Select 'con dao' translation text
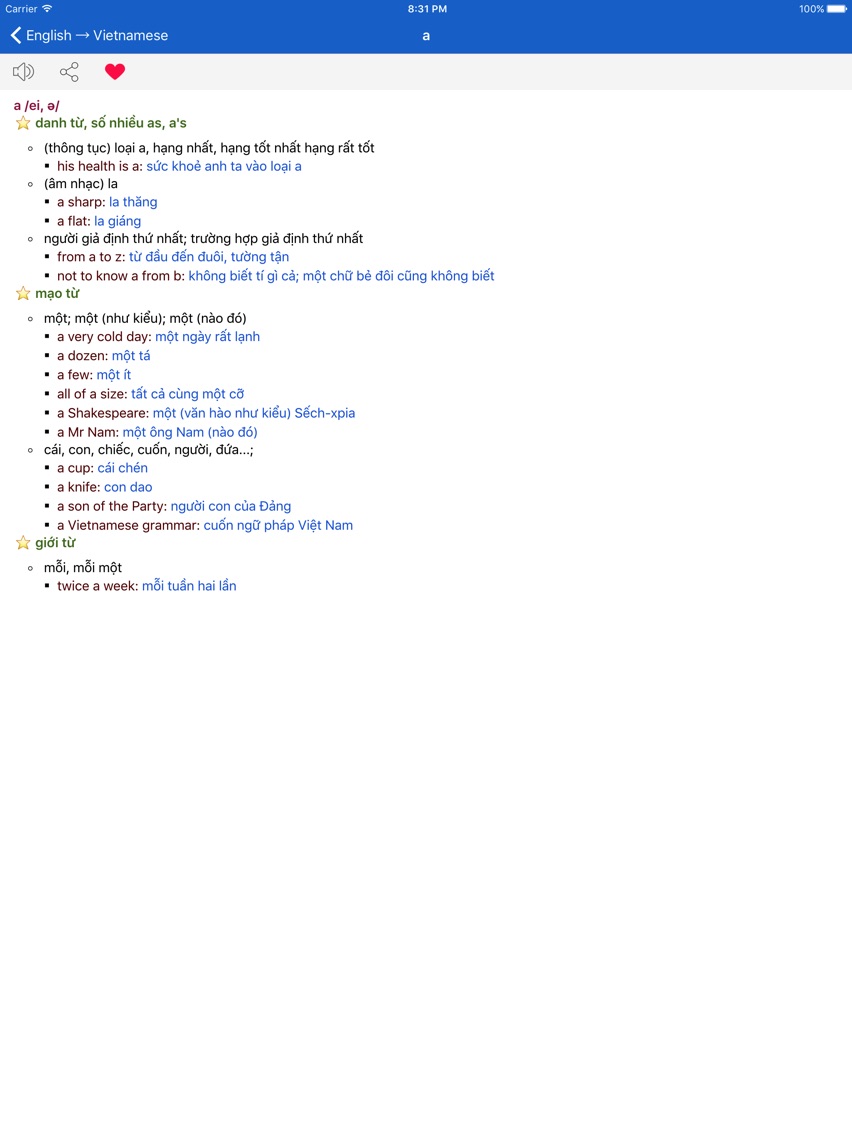852x1136 pixels. (x=128, y=487)
